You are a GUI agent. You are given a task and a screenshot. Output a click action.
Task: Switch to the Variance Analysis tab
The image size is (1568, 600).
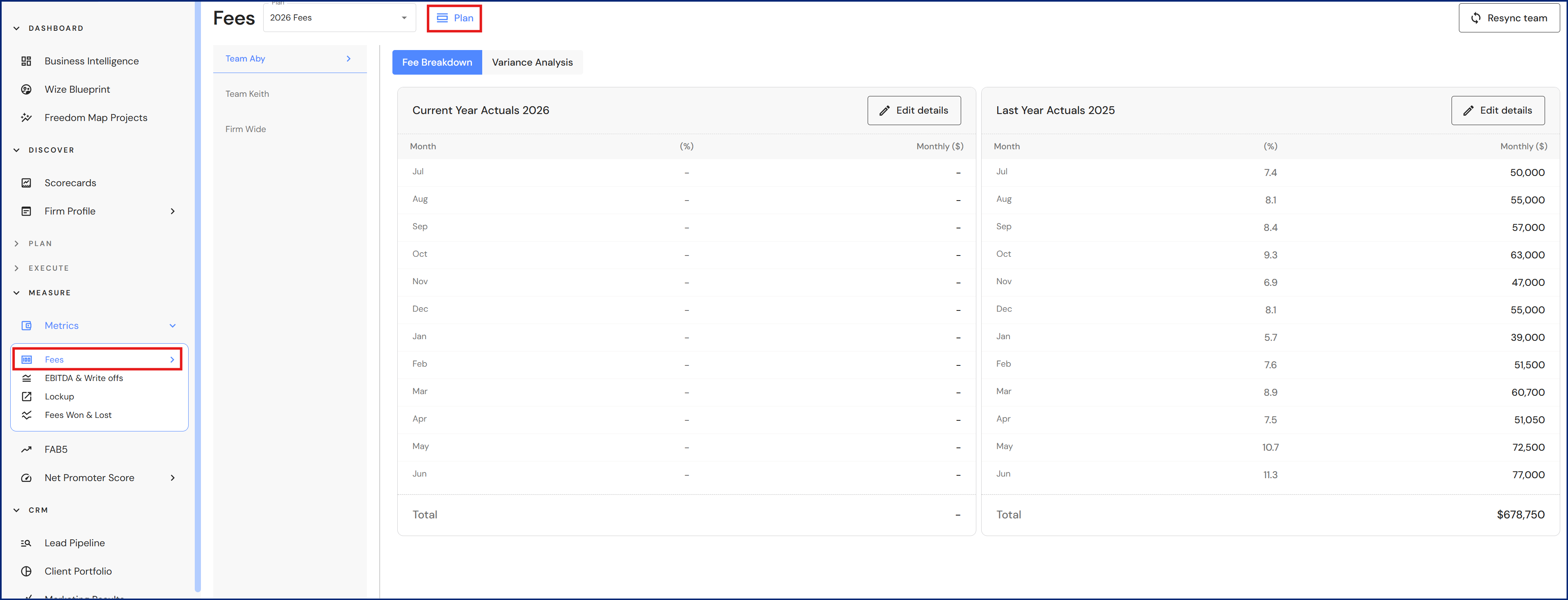(x=532, y=63)
